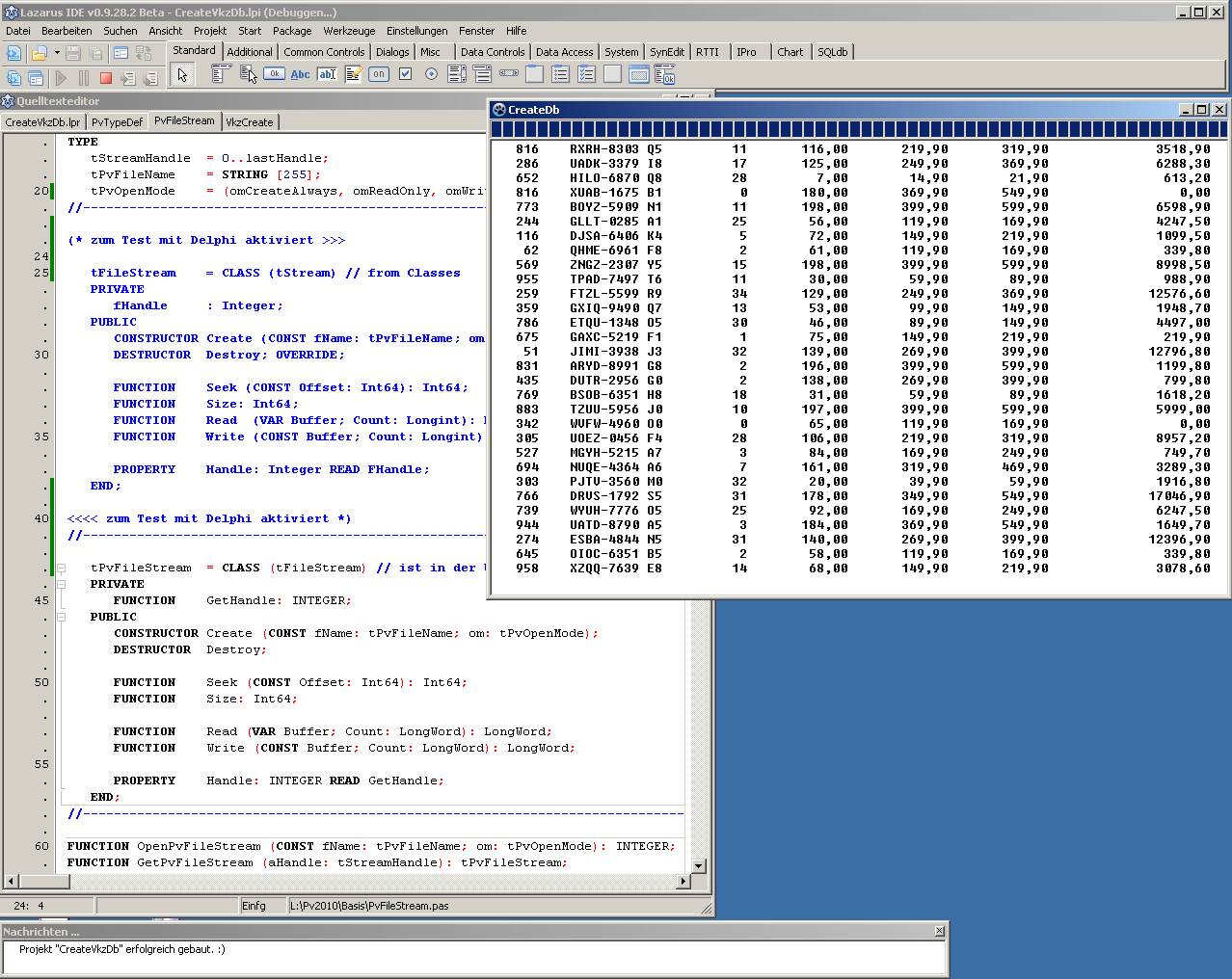1232x979 pixels.
Task: Select the TMemo component icon
Action: (x=353, y=74)
